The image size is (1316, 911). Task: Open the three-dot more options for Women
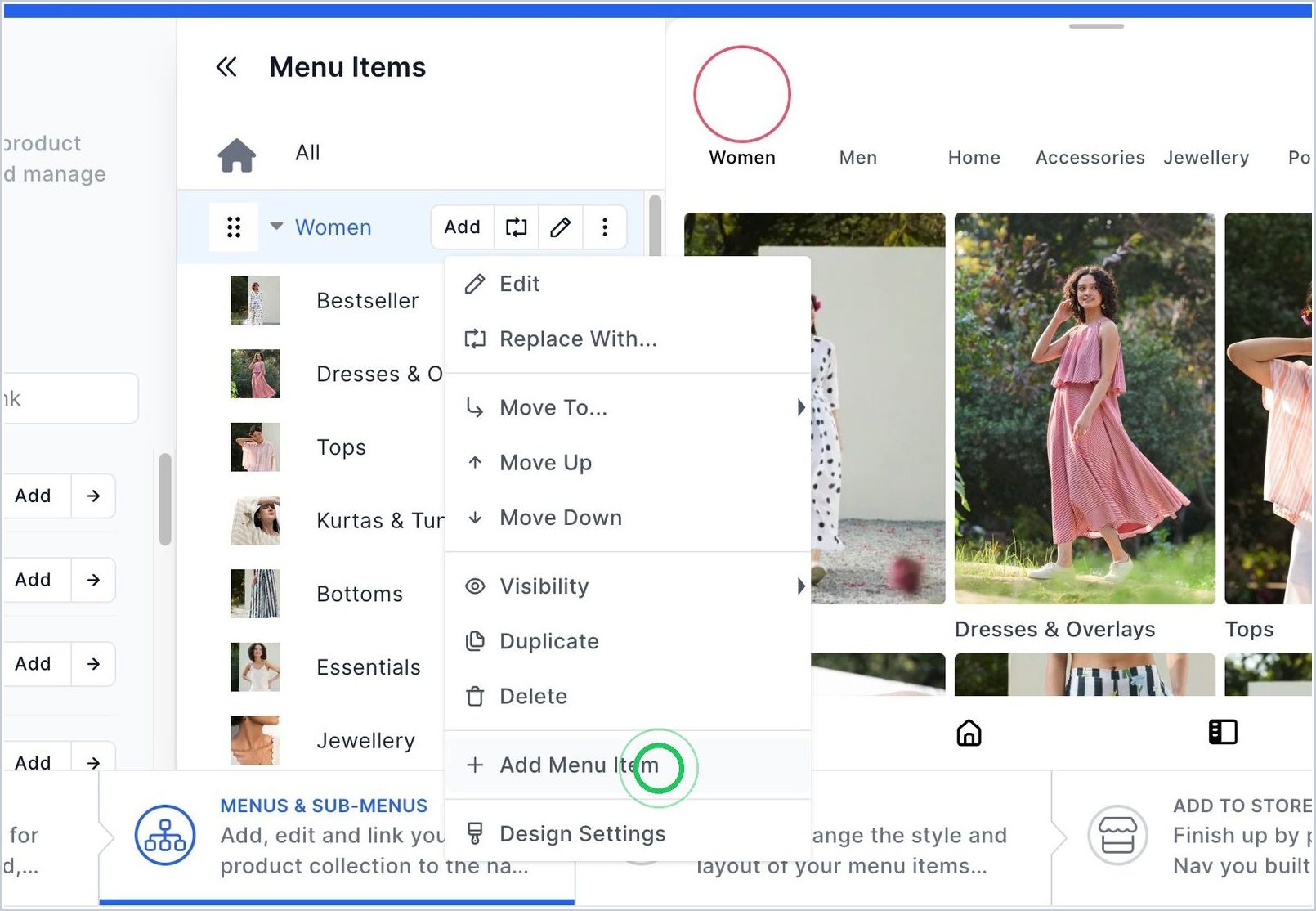605,227
